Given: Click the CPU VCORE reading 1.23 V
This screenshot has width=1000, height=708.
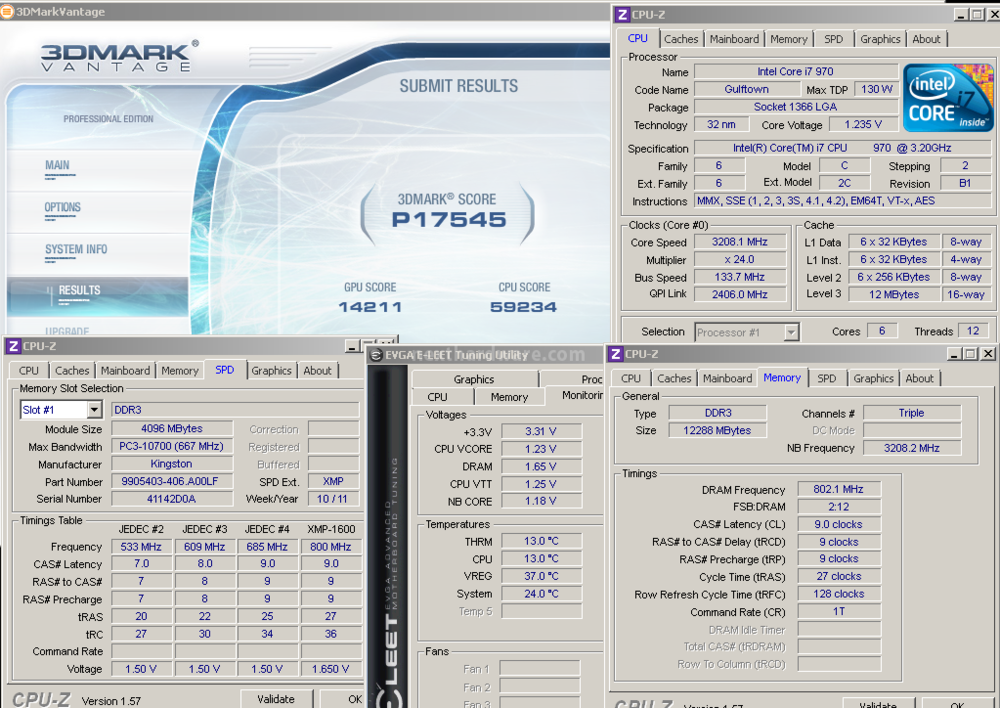Looking at the screenshot, I should tap(541, 449).
